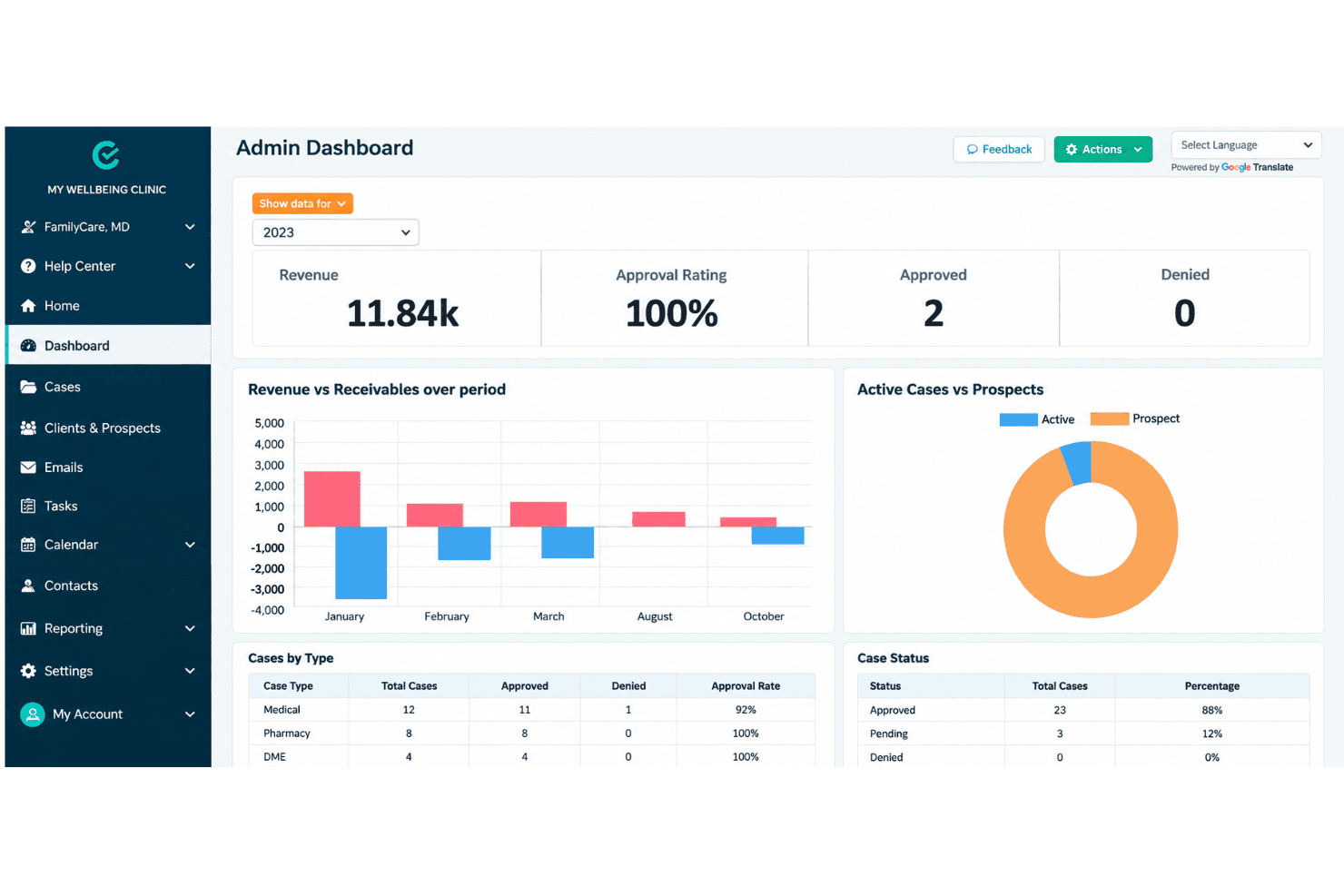The height and width of the screenshot is (896, 1344).
Task: Click the Cases folder icon
Action: coord(28,387)
